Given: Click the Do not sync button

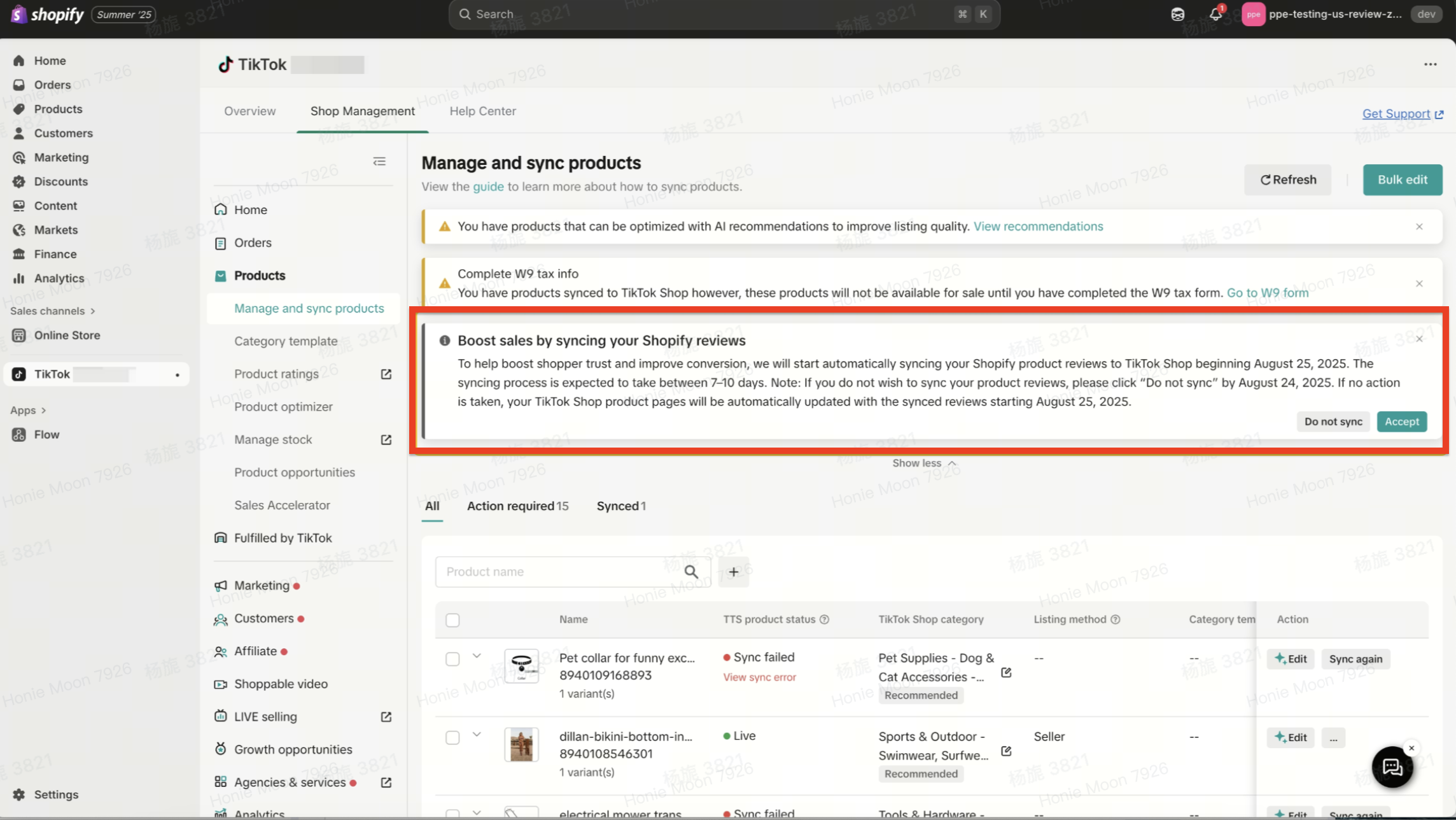Looking at the screenshot, I should (x=1333, y=421).
